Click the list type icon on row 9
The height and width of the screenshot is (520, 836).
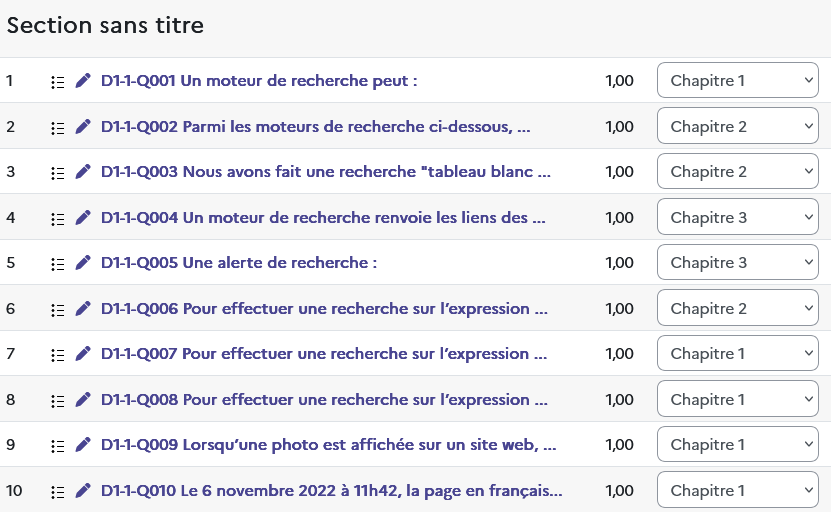coord(58,446)
